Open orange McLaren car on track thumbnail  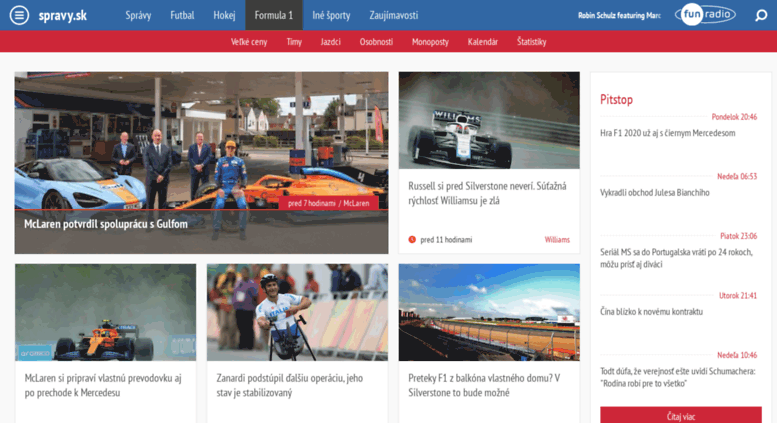[106, 312]
